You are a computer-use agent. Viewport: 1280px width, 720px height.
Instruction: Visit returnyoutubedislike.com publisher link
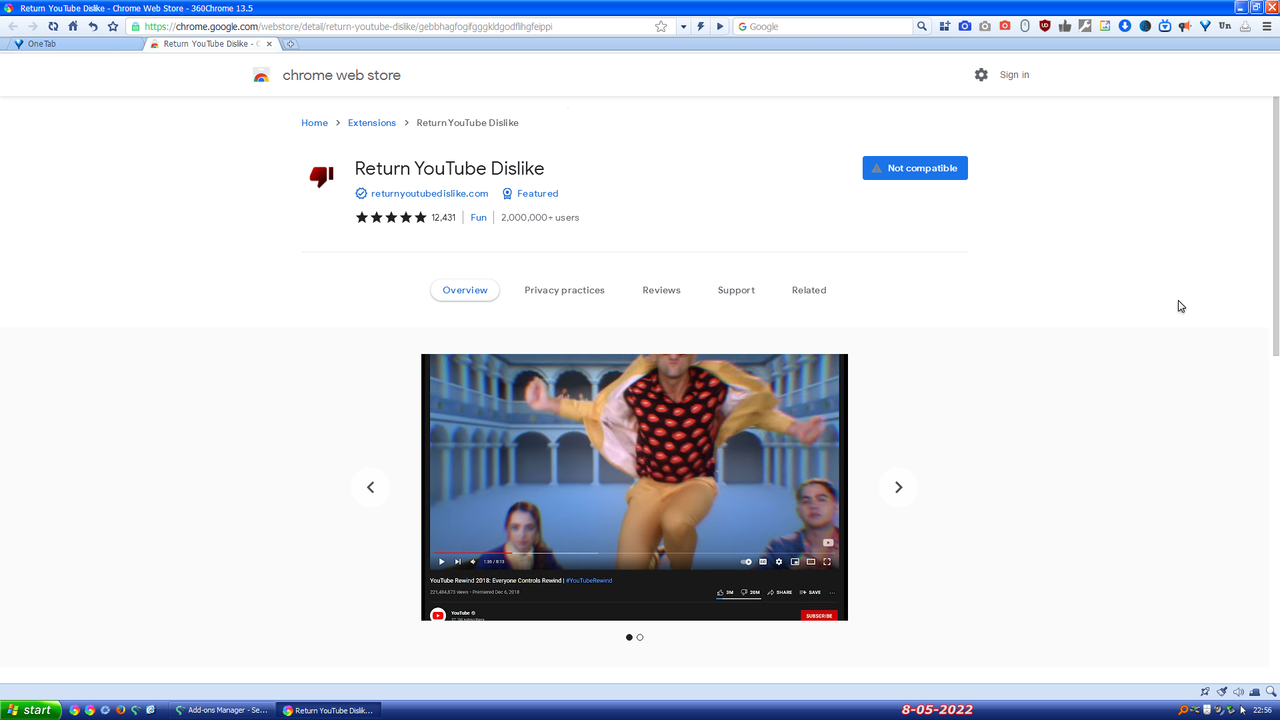pos(429,194)
